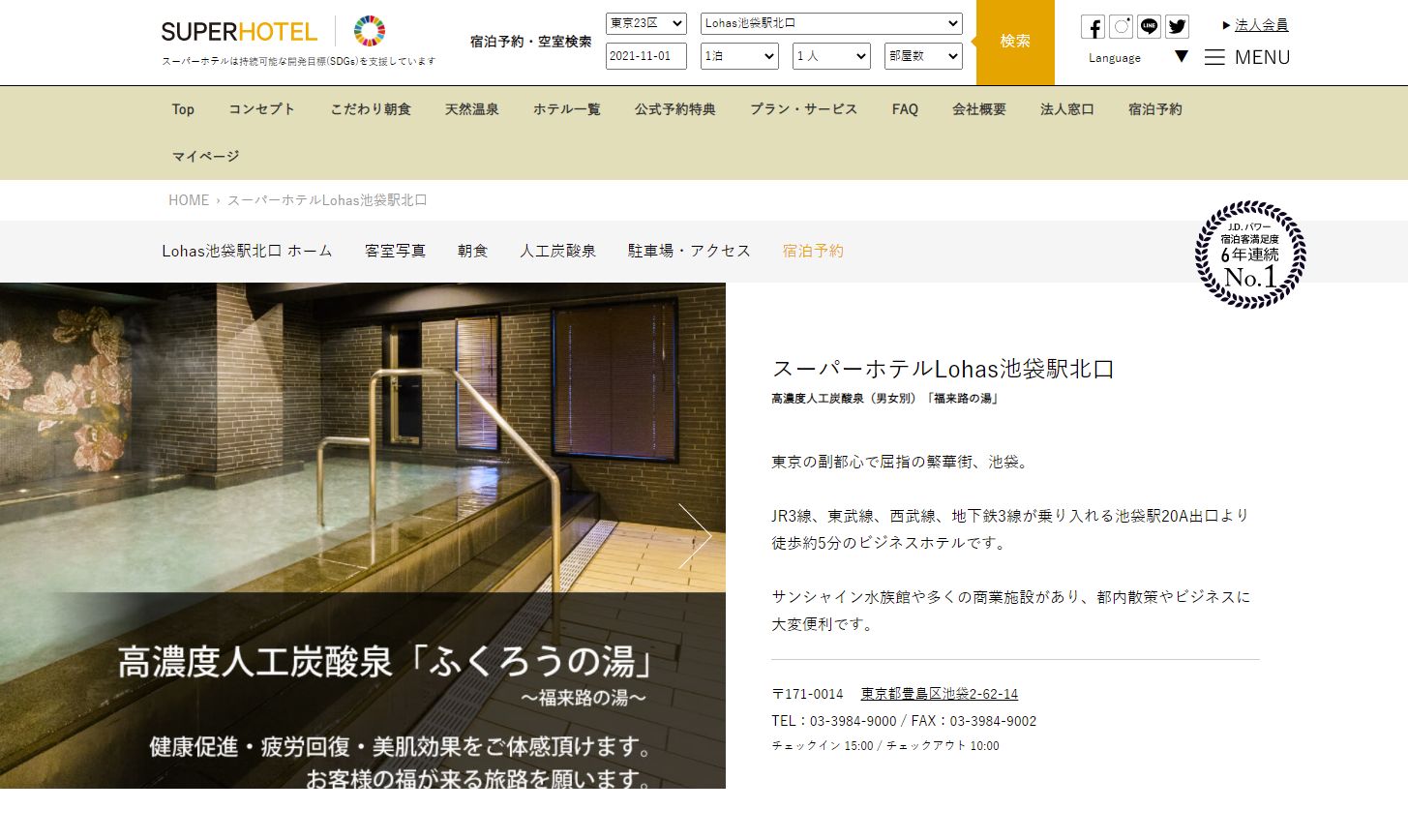Screen dimensions: 1408x840
Task: Open プラン・サービス in the navigation bar
Action: point(804,109)
